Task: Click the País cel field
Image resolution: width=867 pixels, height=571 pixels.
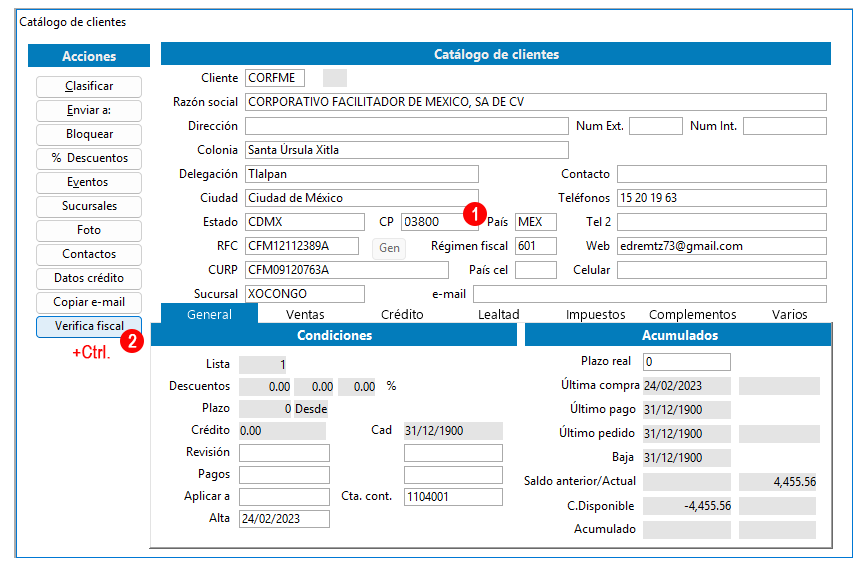Action: [536, 270]
